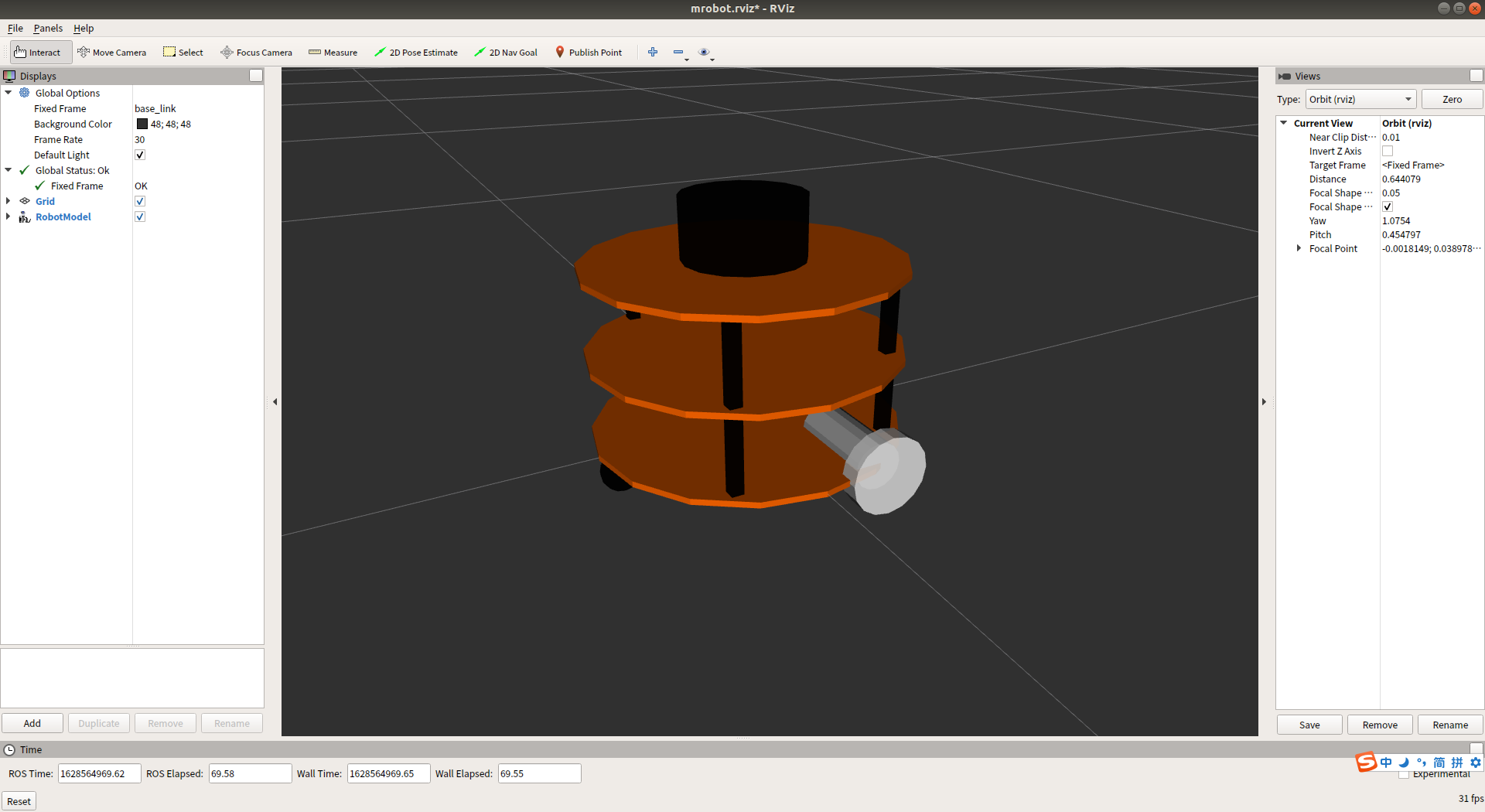Click the blue plus add-tool icon
This screenshot has height=812, width=1485.
click(x=653, y=52)
